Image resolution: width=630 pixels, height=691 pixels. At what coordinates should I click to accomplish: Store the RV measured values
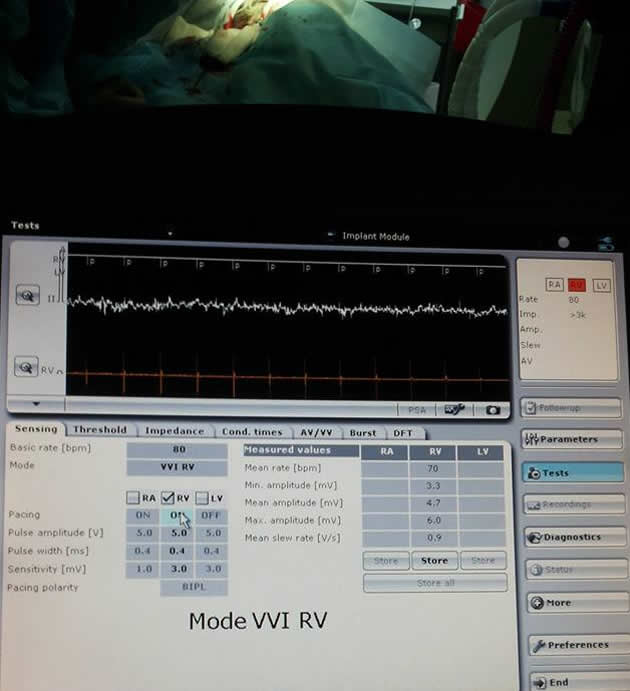[x=434, y=561]
